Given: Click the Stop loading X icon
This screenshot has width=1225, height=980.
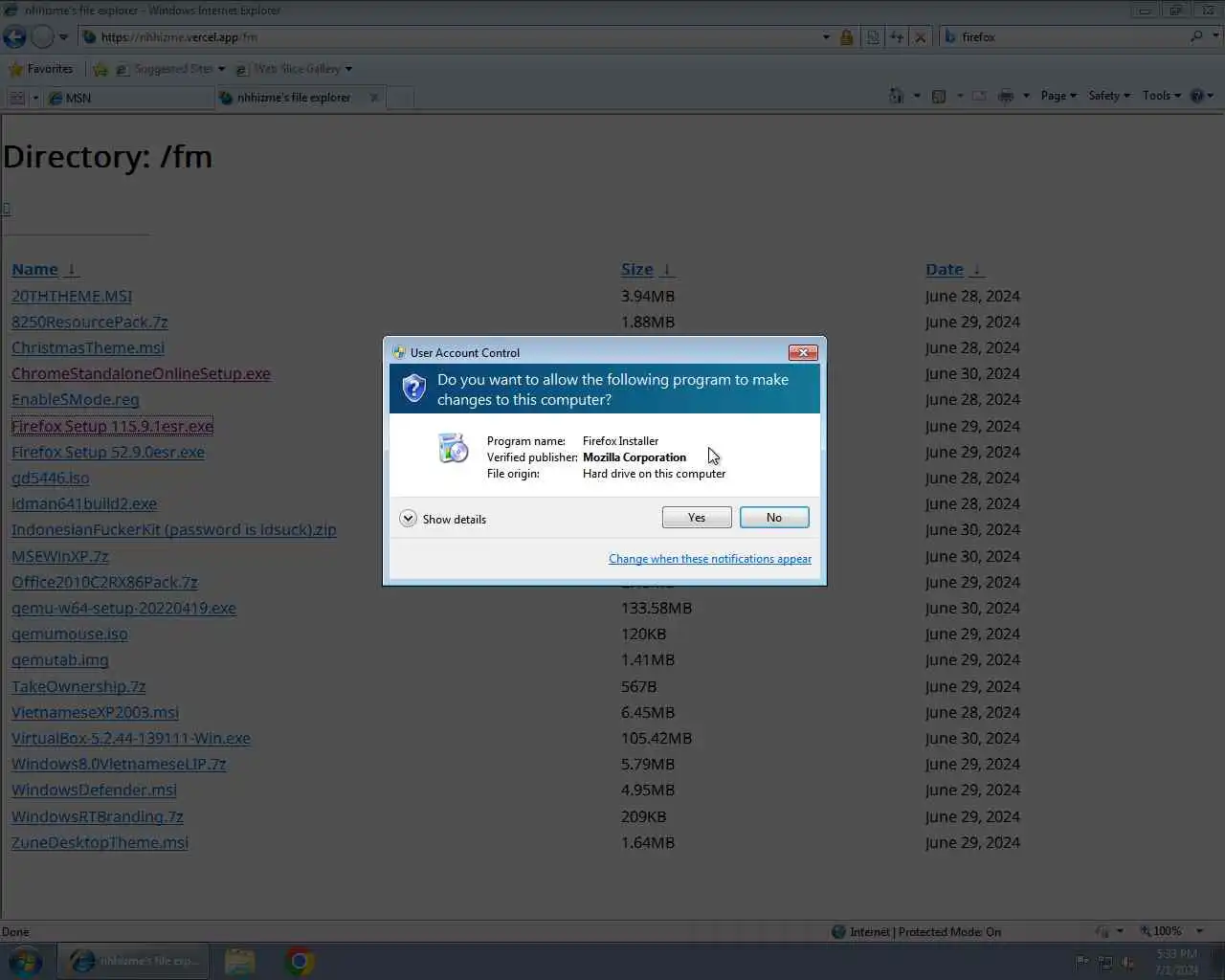Looking at the screenshot, I should point(920,37).
